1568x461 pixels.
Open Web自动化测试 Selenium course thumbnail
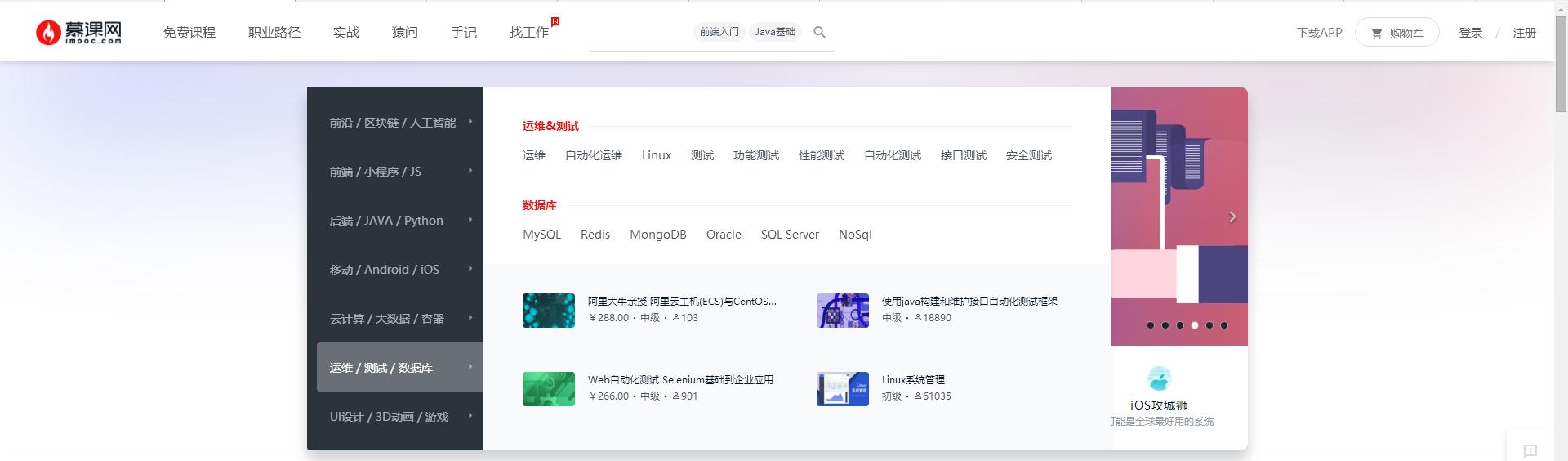click(x=549, y=389)
